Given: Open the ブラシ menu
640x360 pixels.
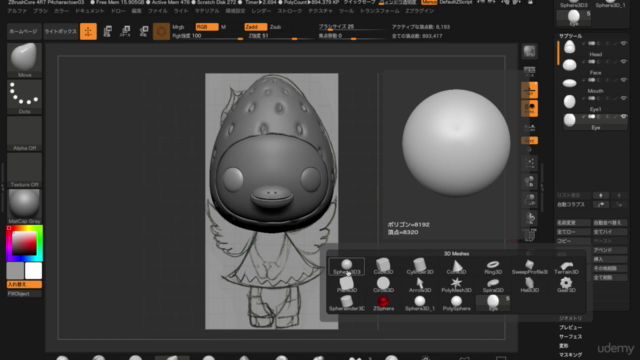Looking at the screenshot, I should (x=40, y=11).
